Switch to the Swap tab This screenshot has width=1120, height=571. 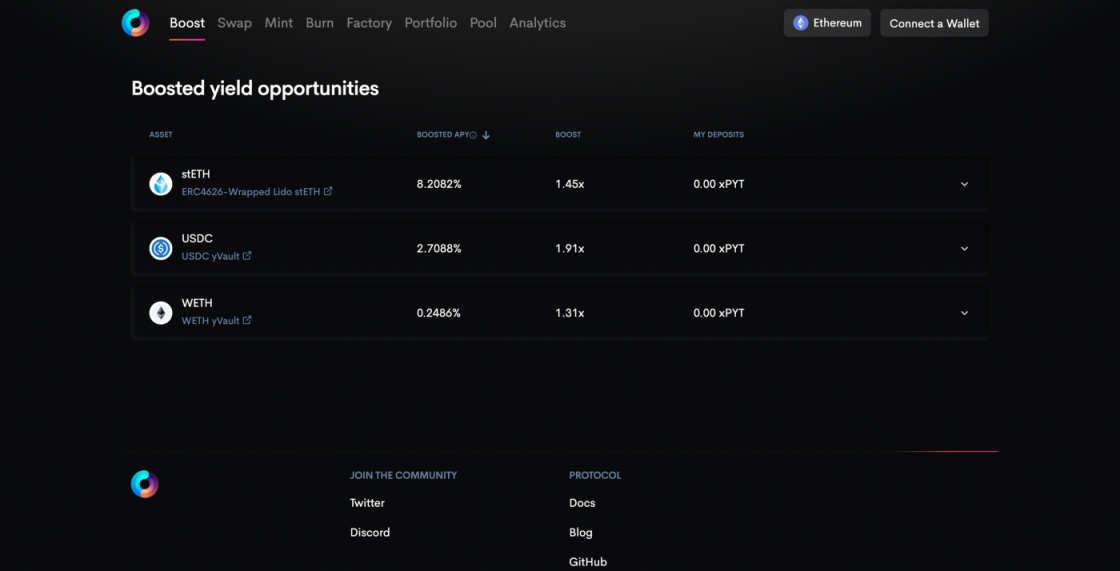click(x=234, y=23)
